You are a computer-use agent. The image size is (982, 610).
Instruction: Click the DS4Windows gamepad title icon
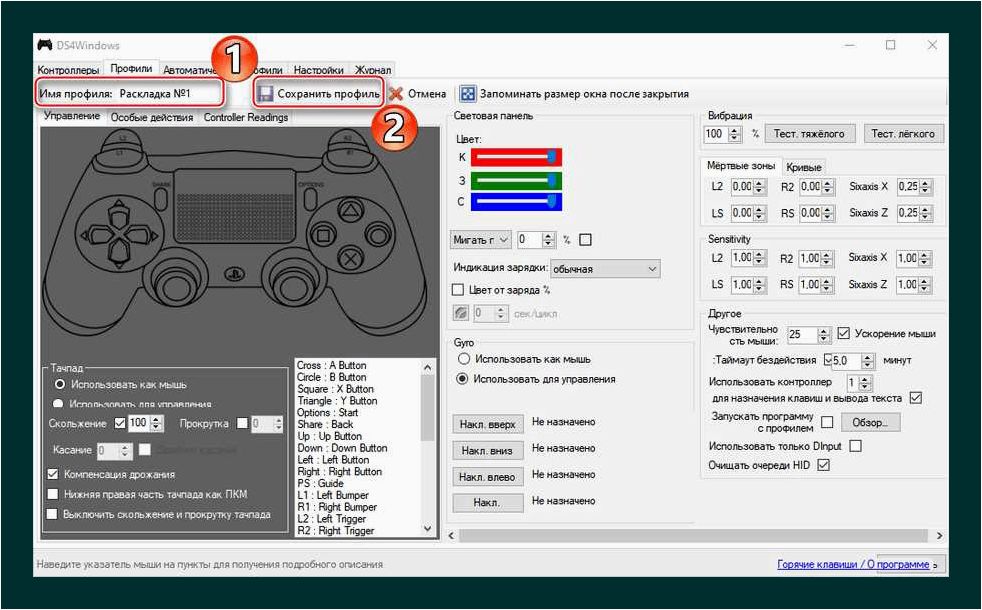tap(44, 45)
